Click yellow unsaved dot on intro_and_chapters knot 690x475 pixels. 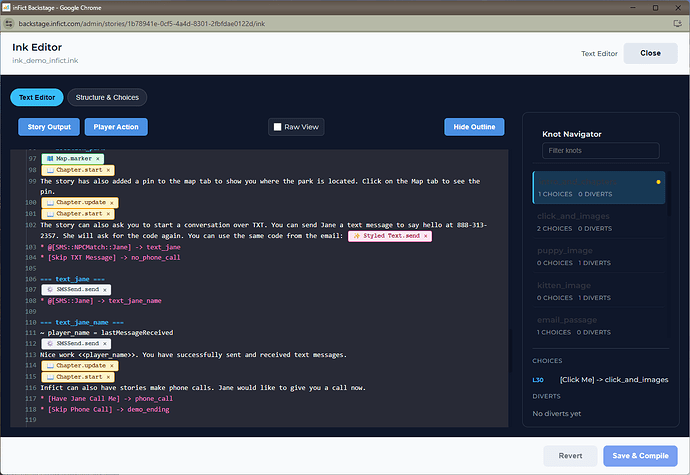(x=658, y=182)
